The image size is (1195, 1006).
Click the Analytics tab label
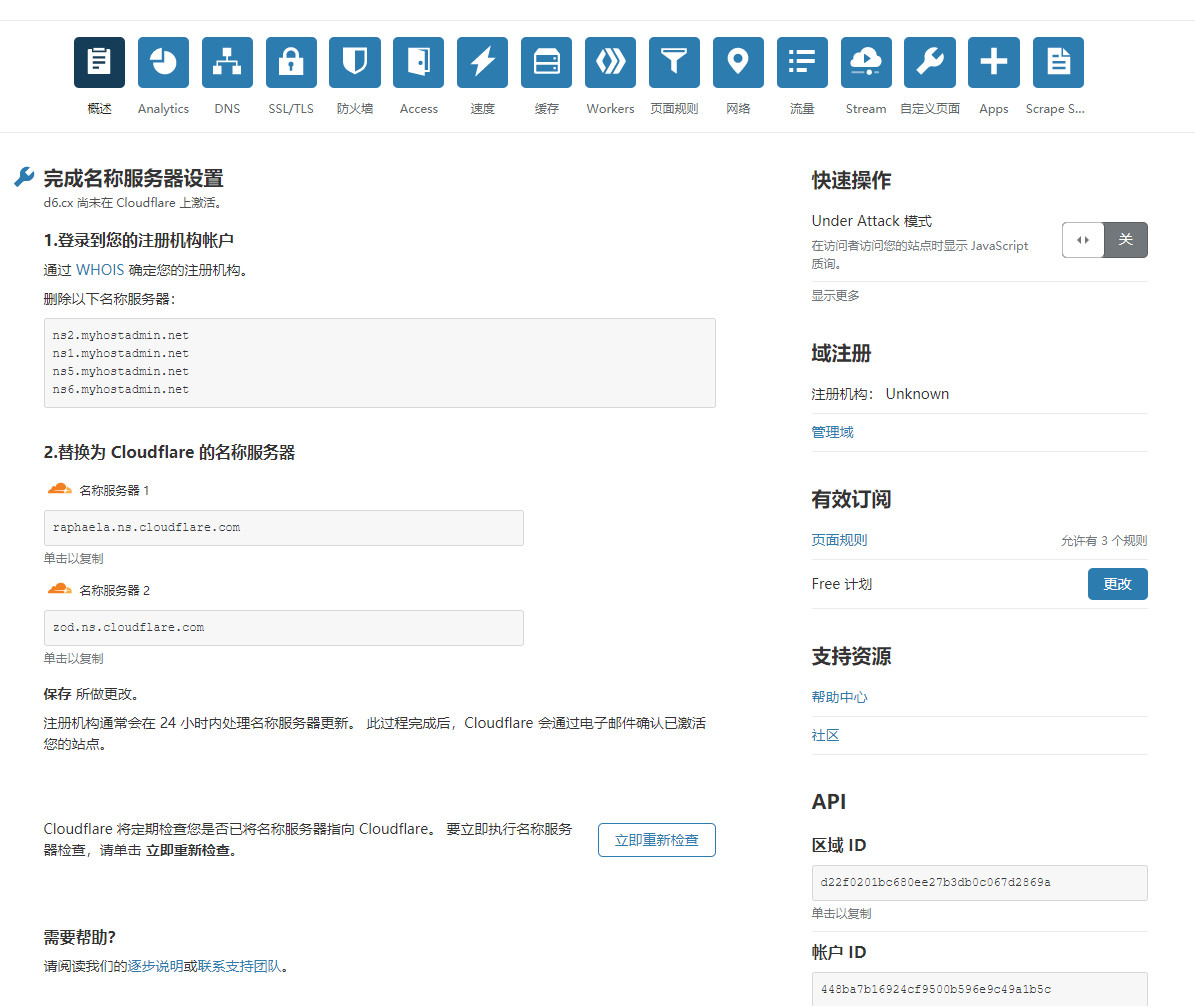click(163, 109)
